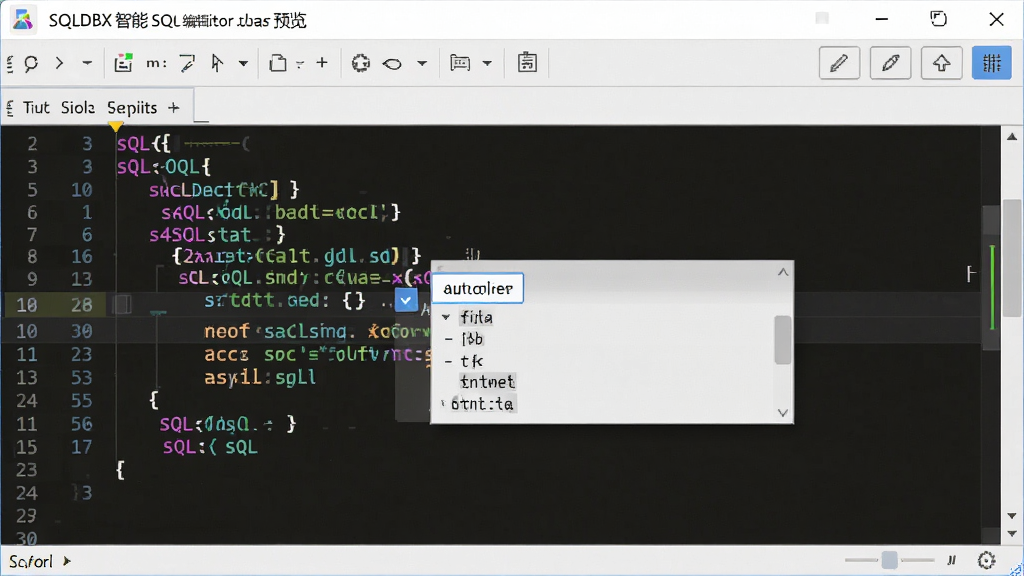Click the forward chevron toolbar icon

59,63
